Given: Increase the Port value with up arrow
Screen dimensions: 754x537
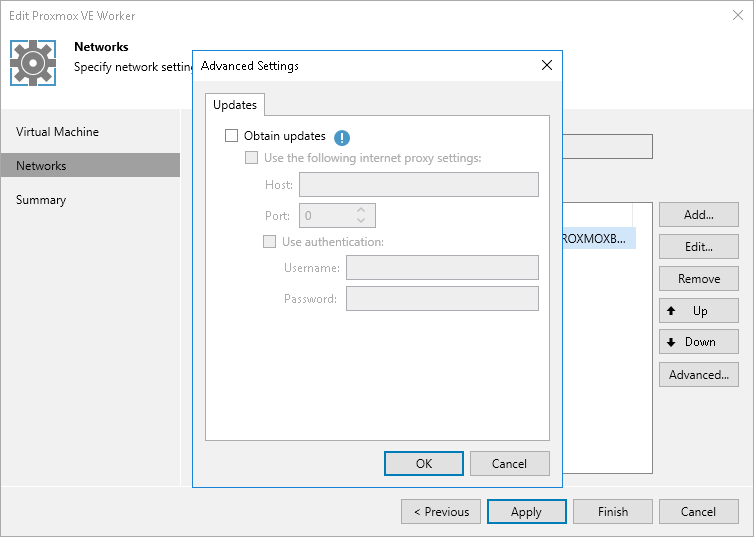Looking at the screenshot, I should tap(361, 209).
